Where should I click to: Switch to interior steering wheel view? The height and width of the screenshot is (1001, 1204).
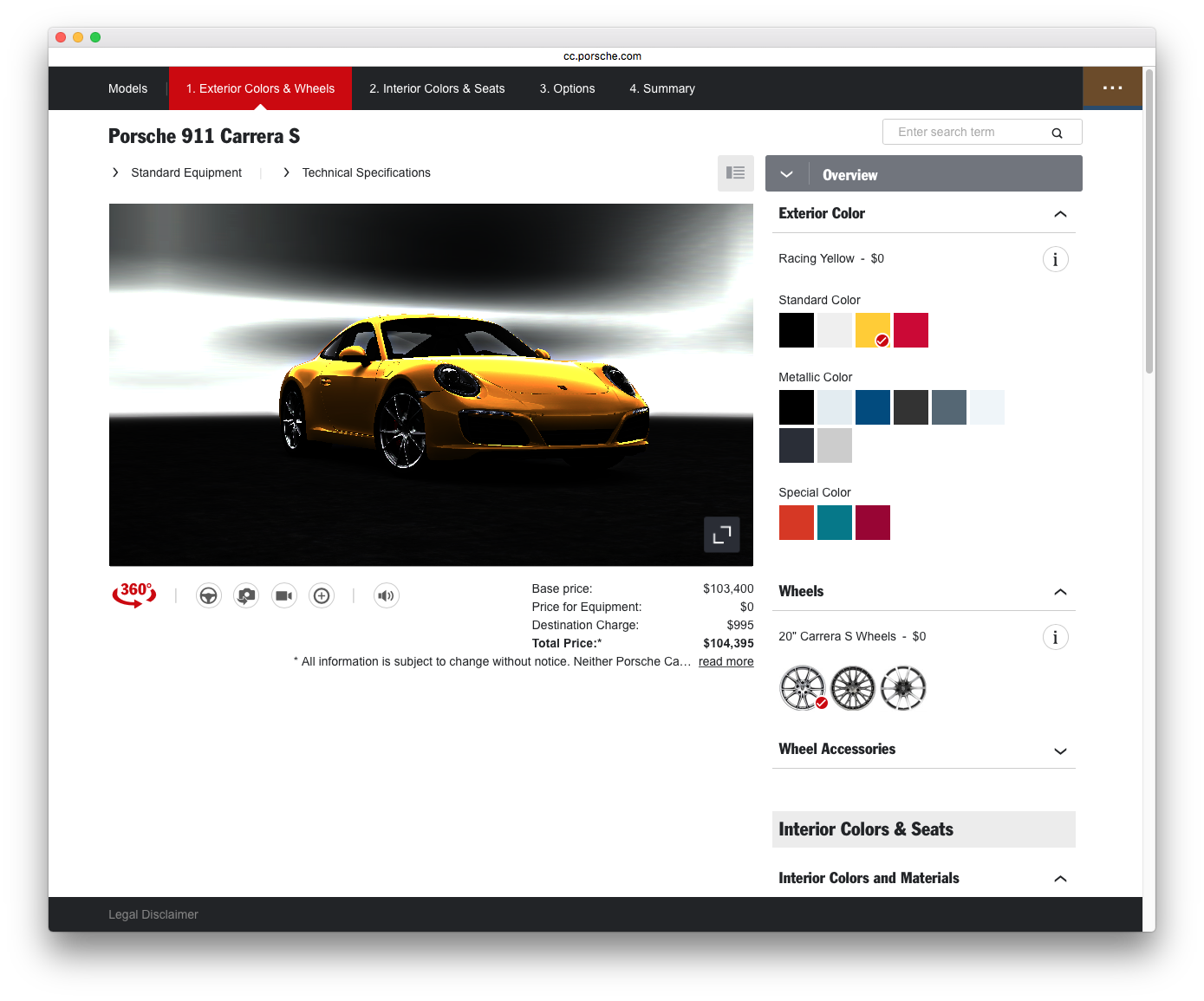point(208,595)
